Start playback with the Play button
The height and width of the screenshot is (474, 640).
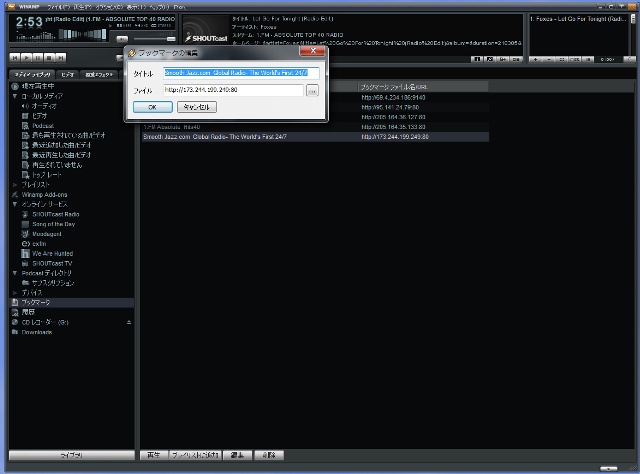click(27, 58)
